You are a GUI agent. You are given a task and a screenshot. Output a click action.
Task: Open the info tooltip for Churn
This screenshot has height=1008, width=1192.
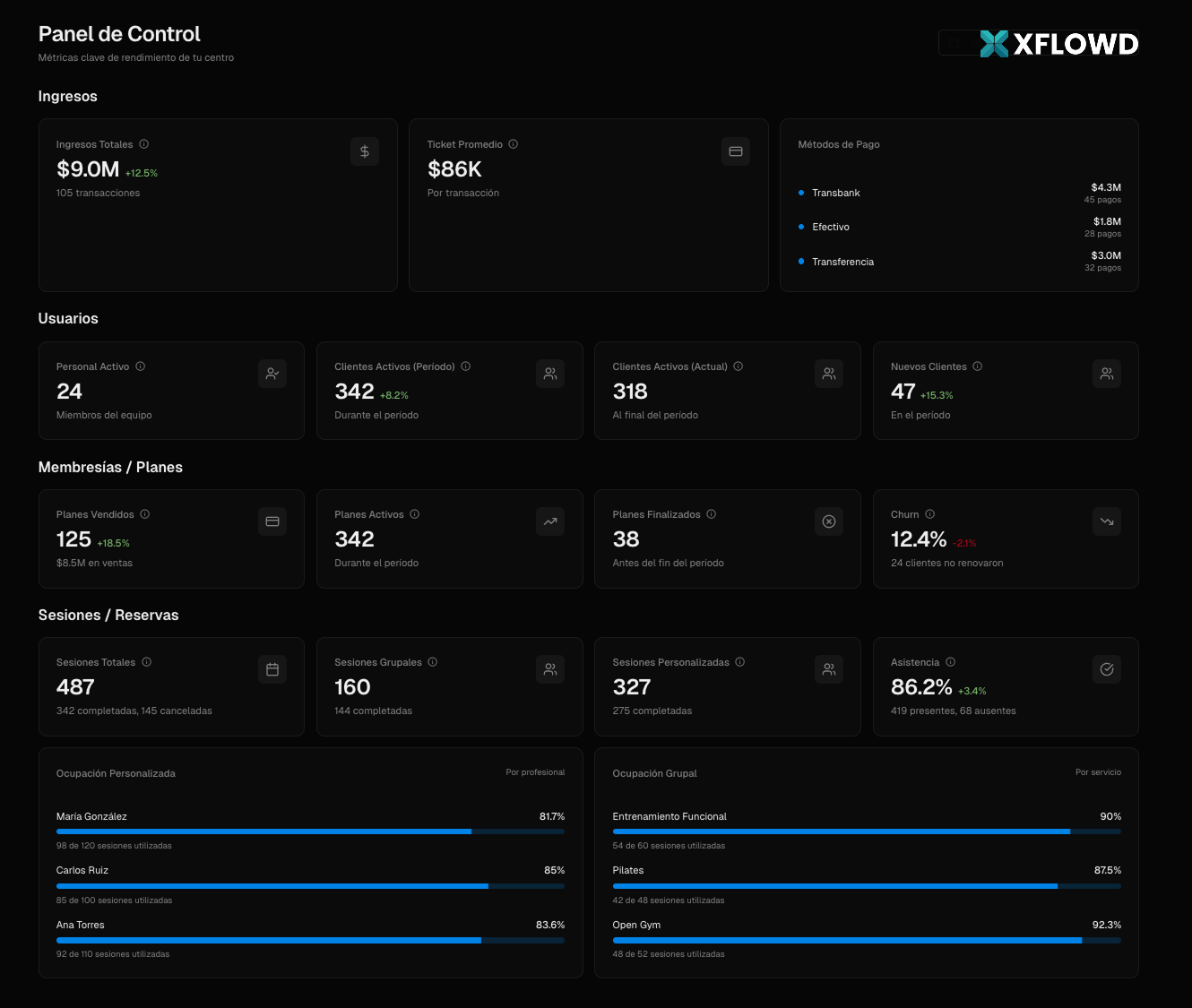click(x=929, y=513)
